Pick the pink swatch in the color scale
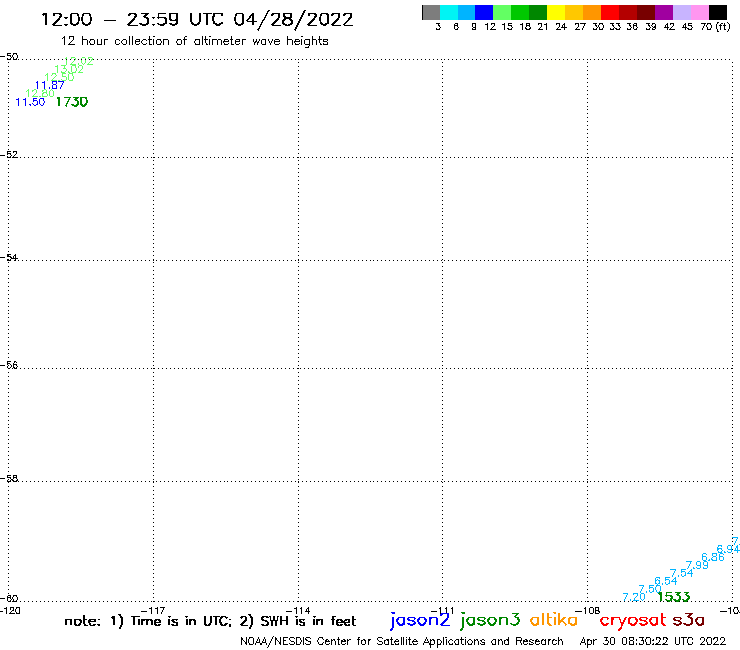Viewport: 740px width, 650px height. (700, 12)
